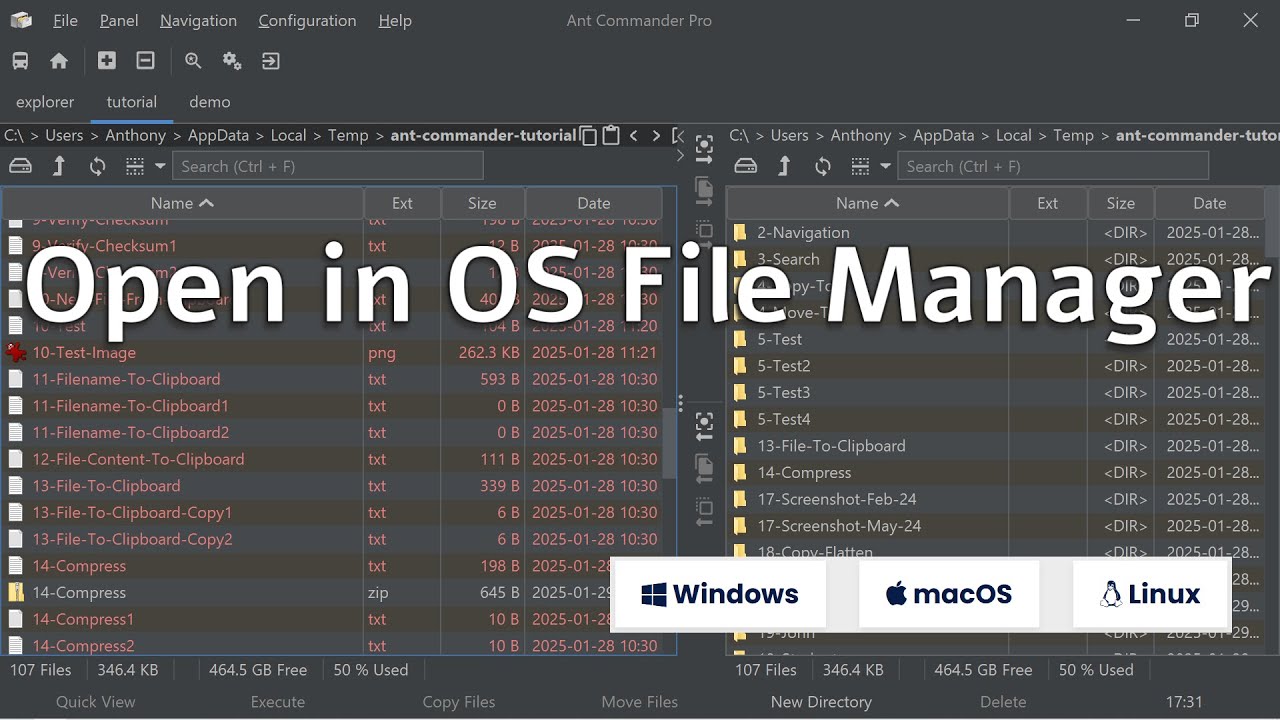Click the selection icon in left panel toolbar
Image resolution: width=1280 pixels, height=720 pixels.
pyautogui.click(x=135, y=166)
